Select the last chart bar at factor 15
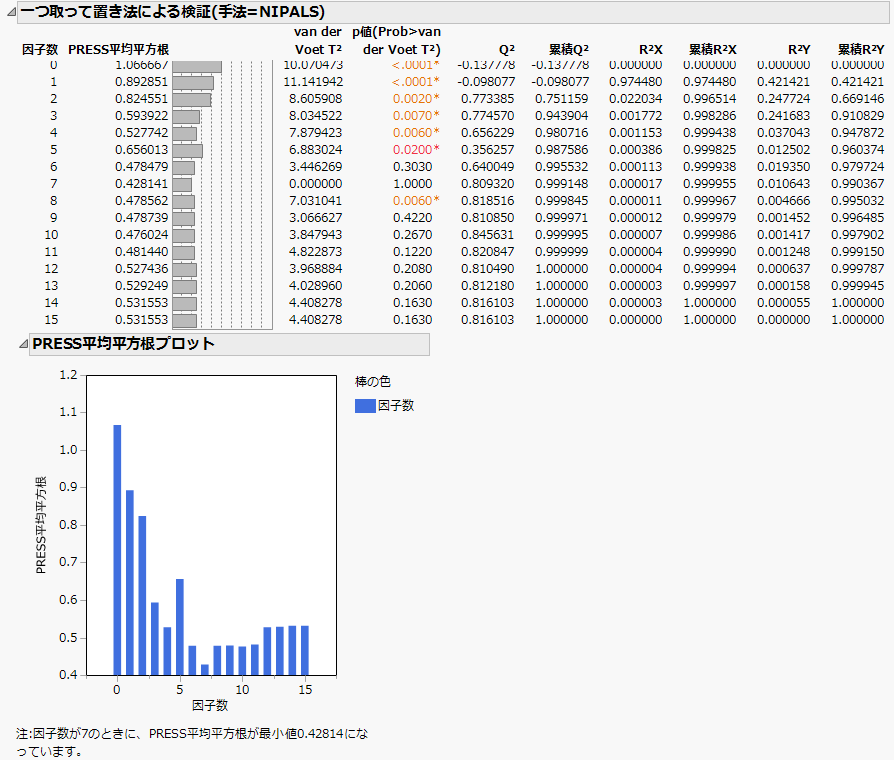This screenshot has height=760, width=894. (305, 650)
